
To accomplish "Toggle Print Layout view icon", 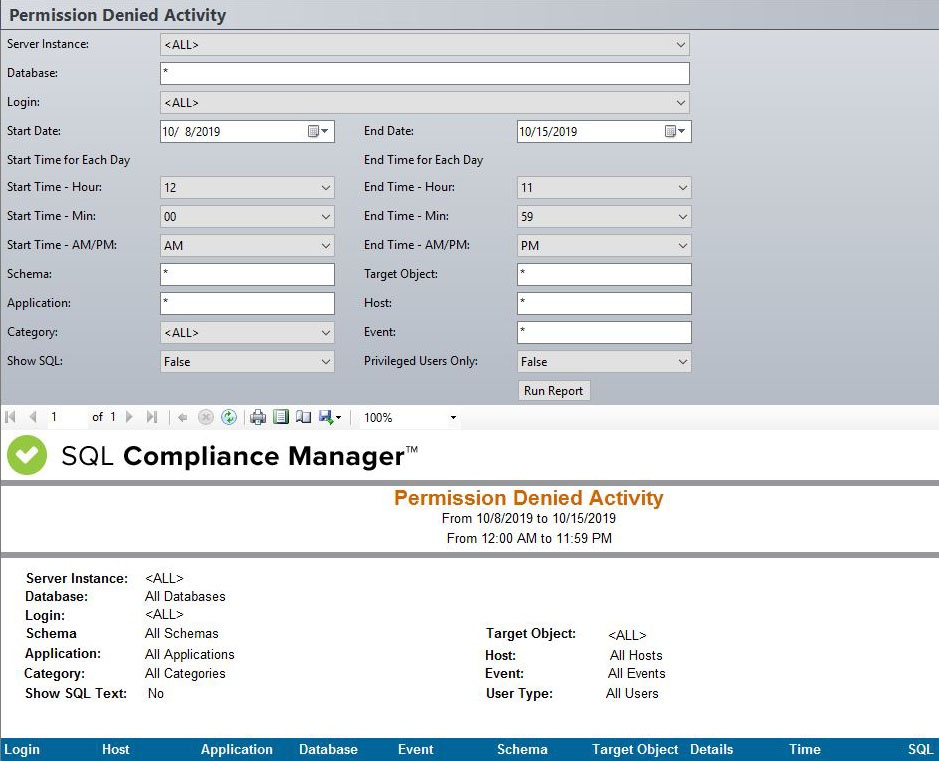I will [x=281, y=417].
